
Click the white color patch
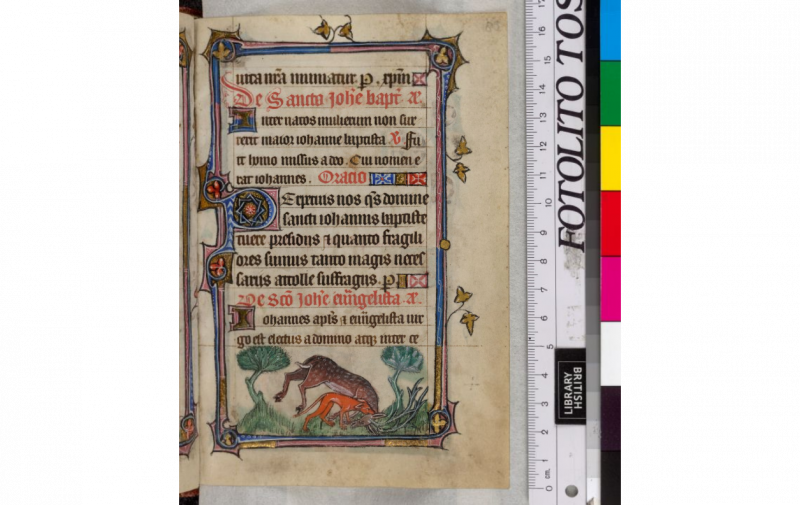click(x=610, y=352)
